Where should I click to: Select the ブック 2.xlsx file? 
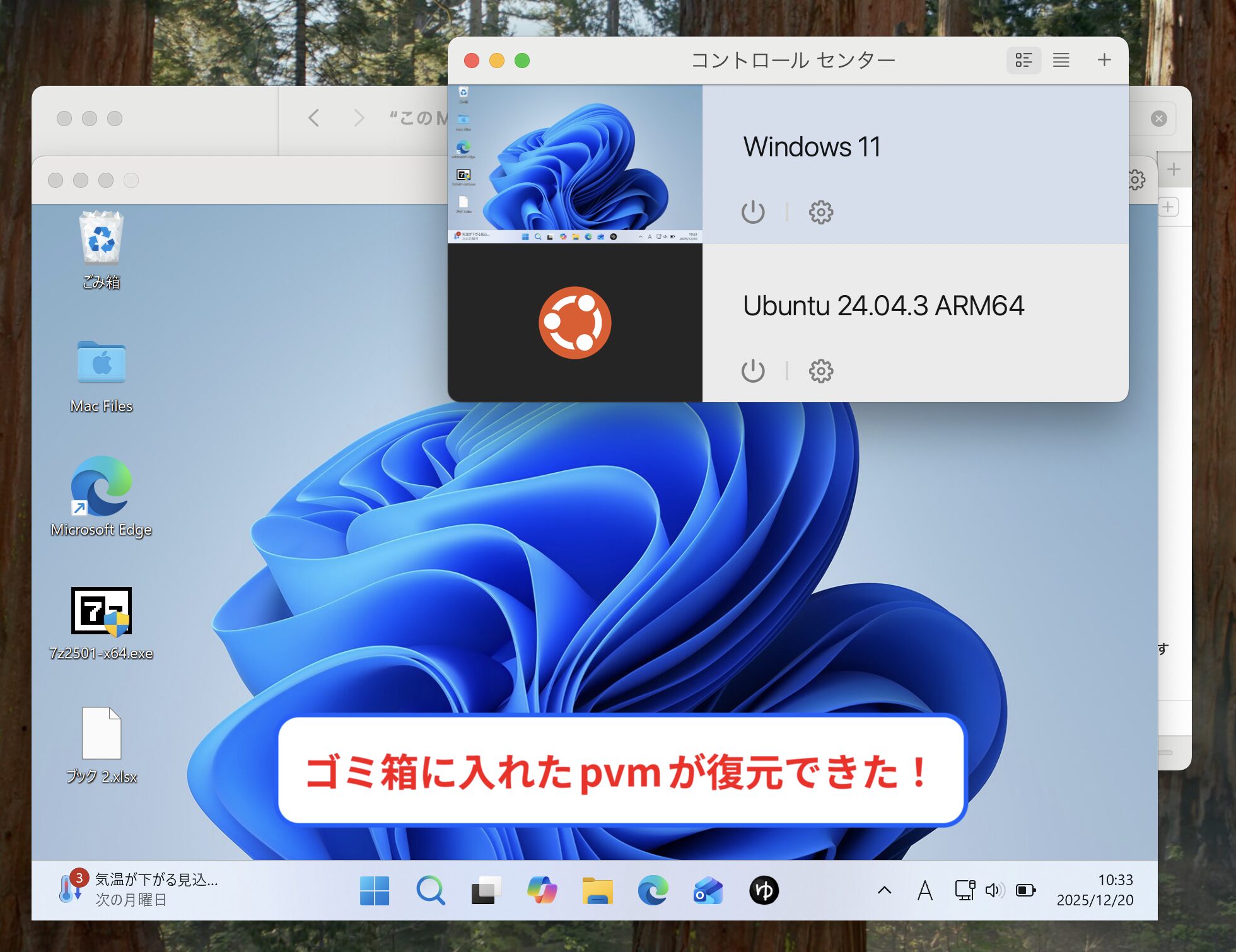[101, 734]
